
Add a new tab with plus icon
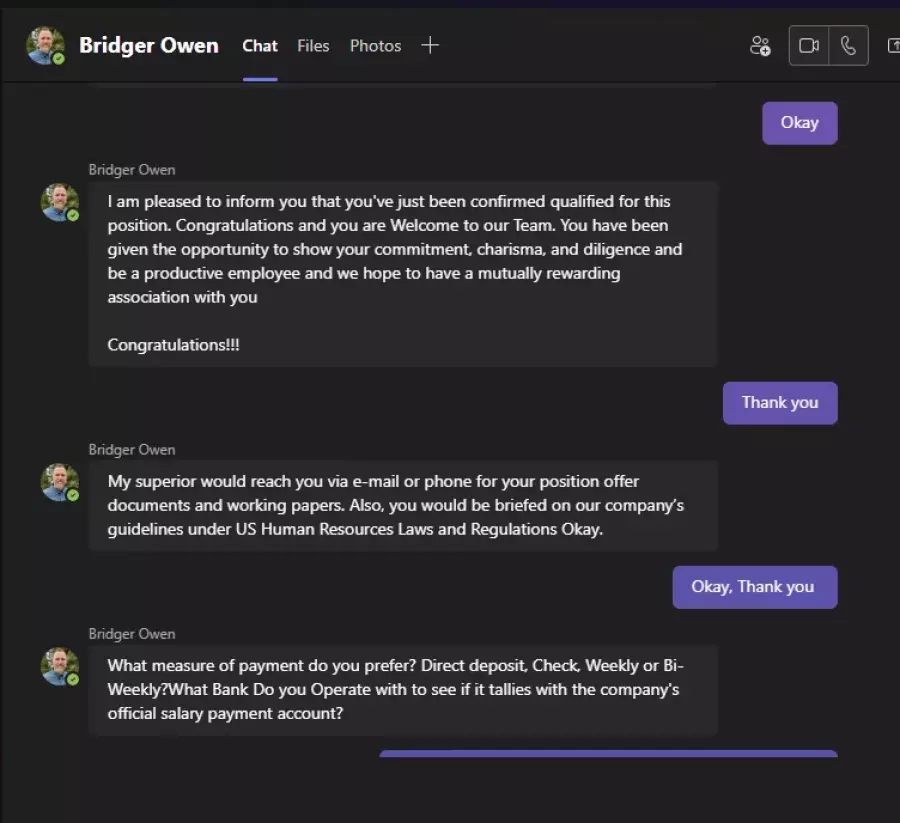click(x=429, y=45)
